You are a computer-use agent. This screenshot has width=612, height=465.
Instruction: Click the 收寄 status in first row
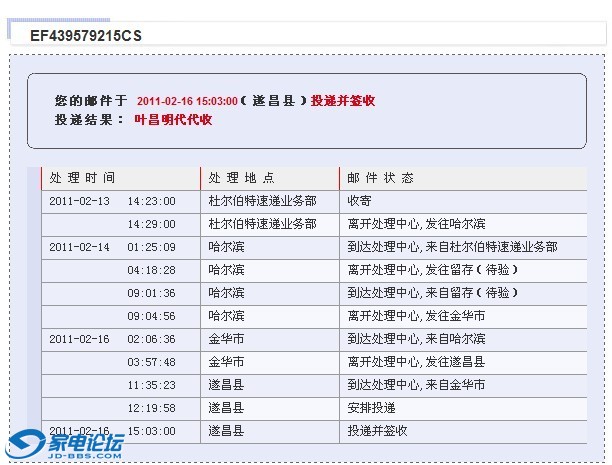point(358,201)
